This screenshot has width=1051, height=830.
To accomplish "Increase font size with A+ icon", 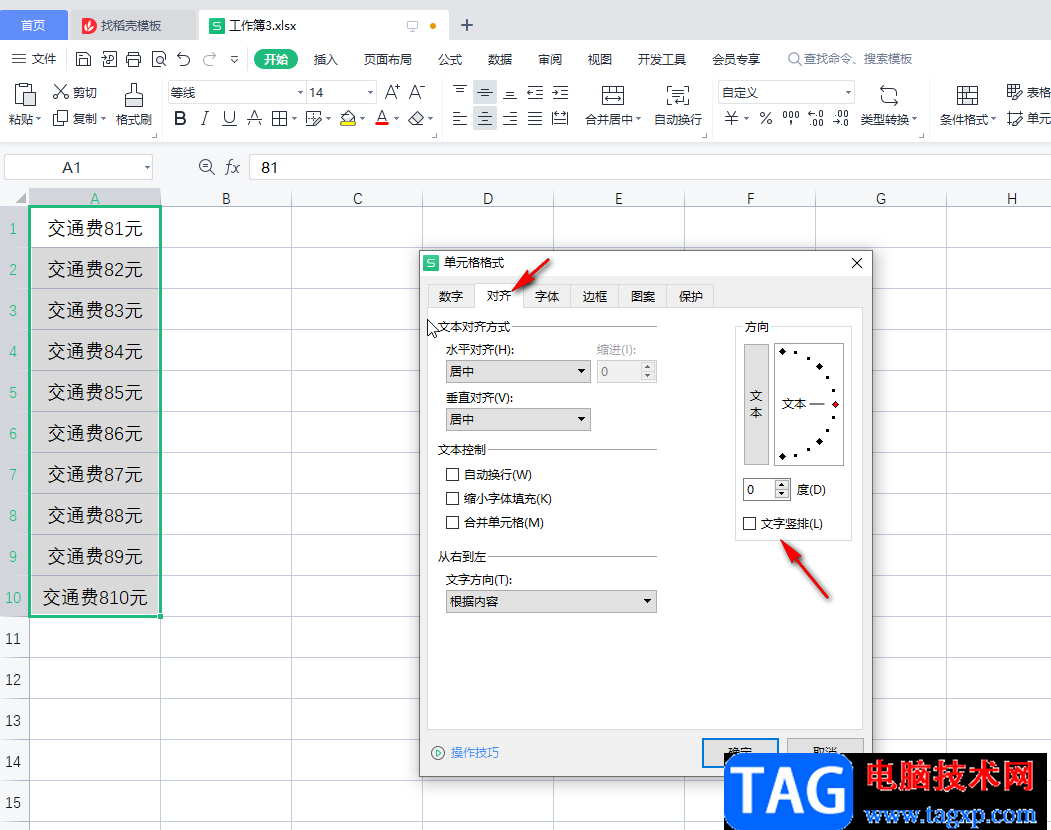I will click(x=392, y=92).
